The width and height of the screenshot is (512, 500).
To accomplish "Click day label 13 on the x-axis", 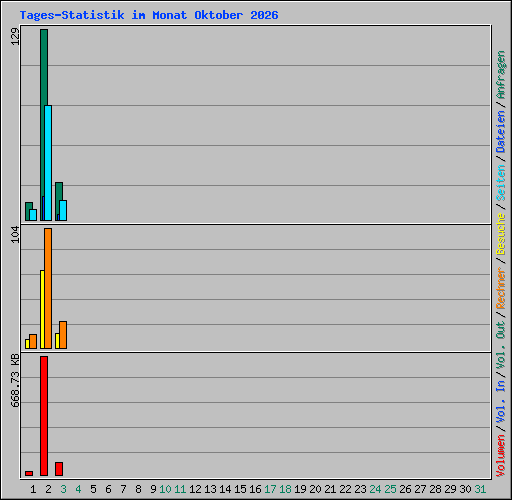I will click(210, 489).
